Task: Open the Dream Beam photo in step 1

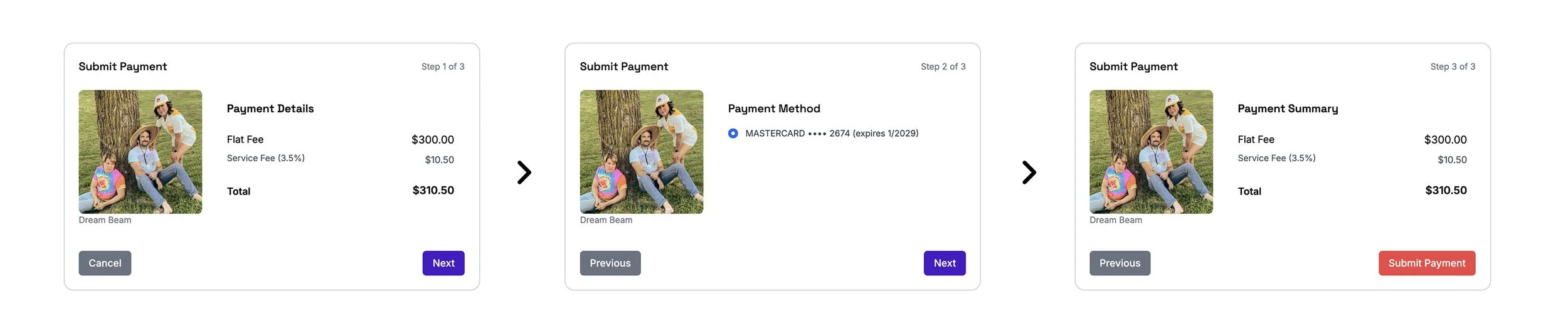Action: click(x=140, y=152)
